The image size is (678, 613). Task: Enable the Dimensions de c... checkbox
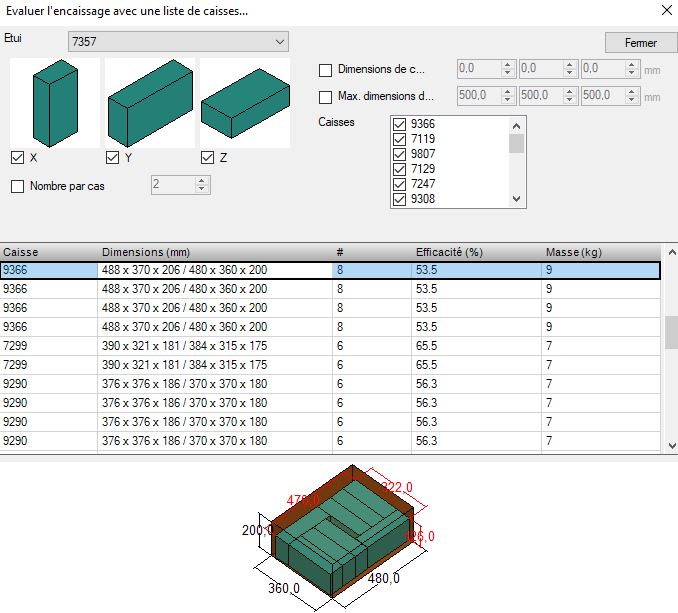click(325, 70)
